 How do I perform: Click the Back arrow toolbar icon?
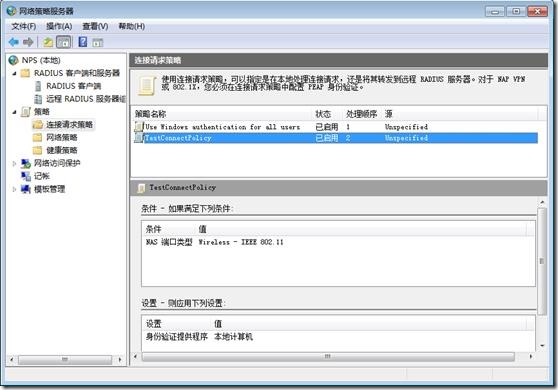14,42
